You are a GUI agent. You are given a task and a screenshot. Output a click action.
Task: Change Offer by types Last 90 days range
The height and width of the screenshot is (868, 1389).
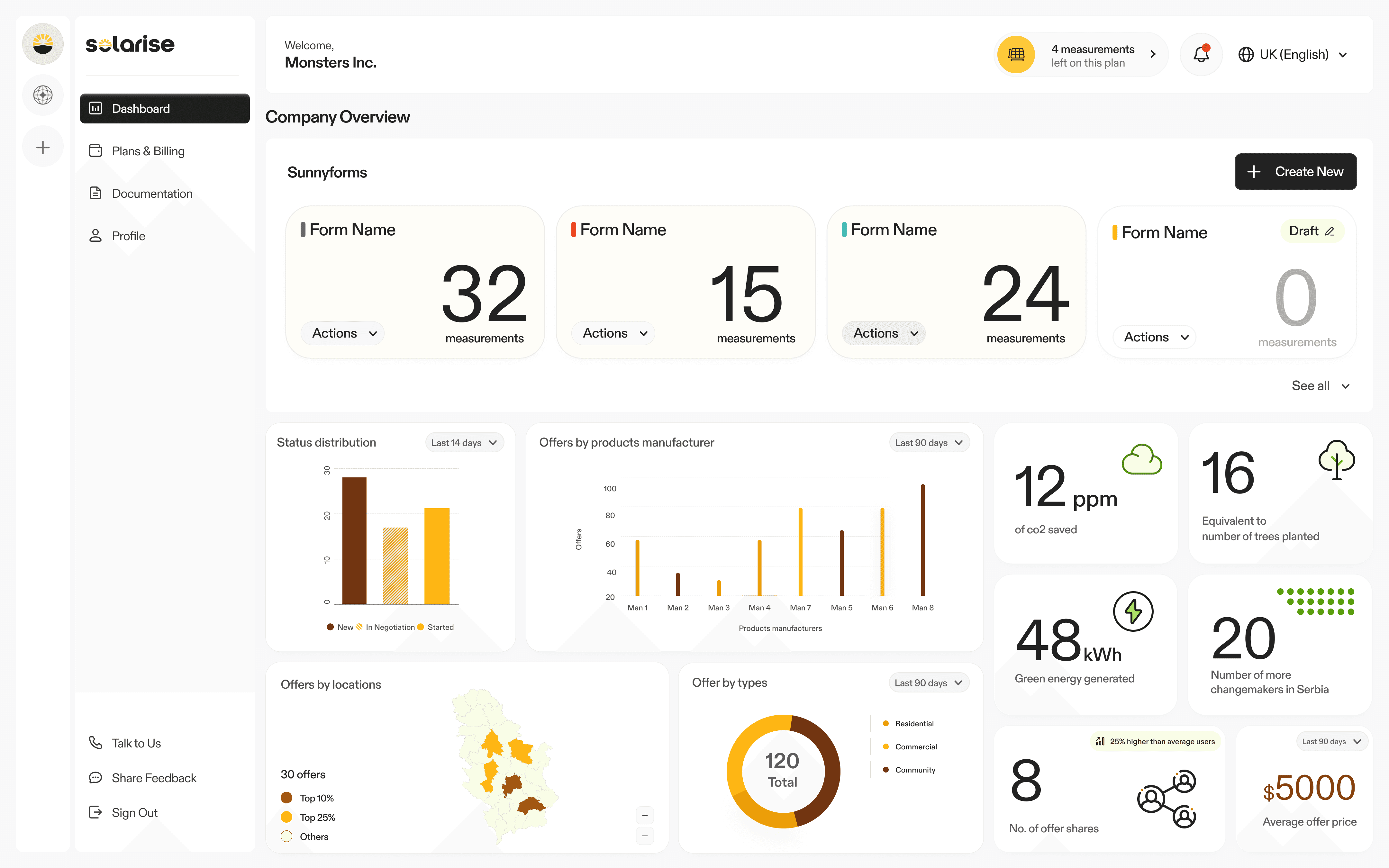[929, 683]
